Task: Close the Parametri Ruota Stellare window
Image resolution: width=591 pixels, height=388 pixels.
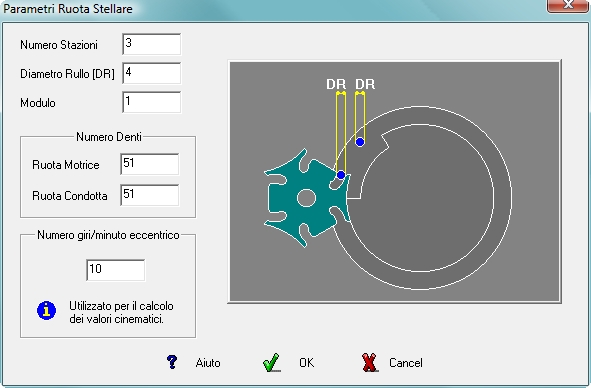Action: point(567,5)
